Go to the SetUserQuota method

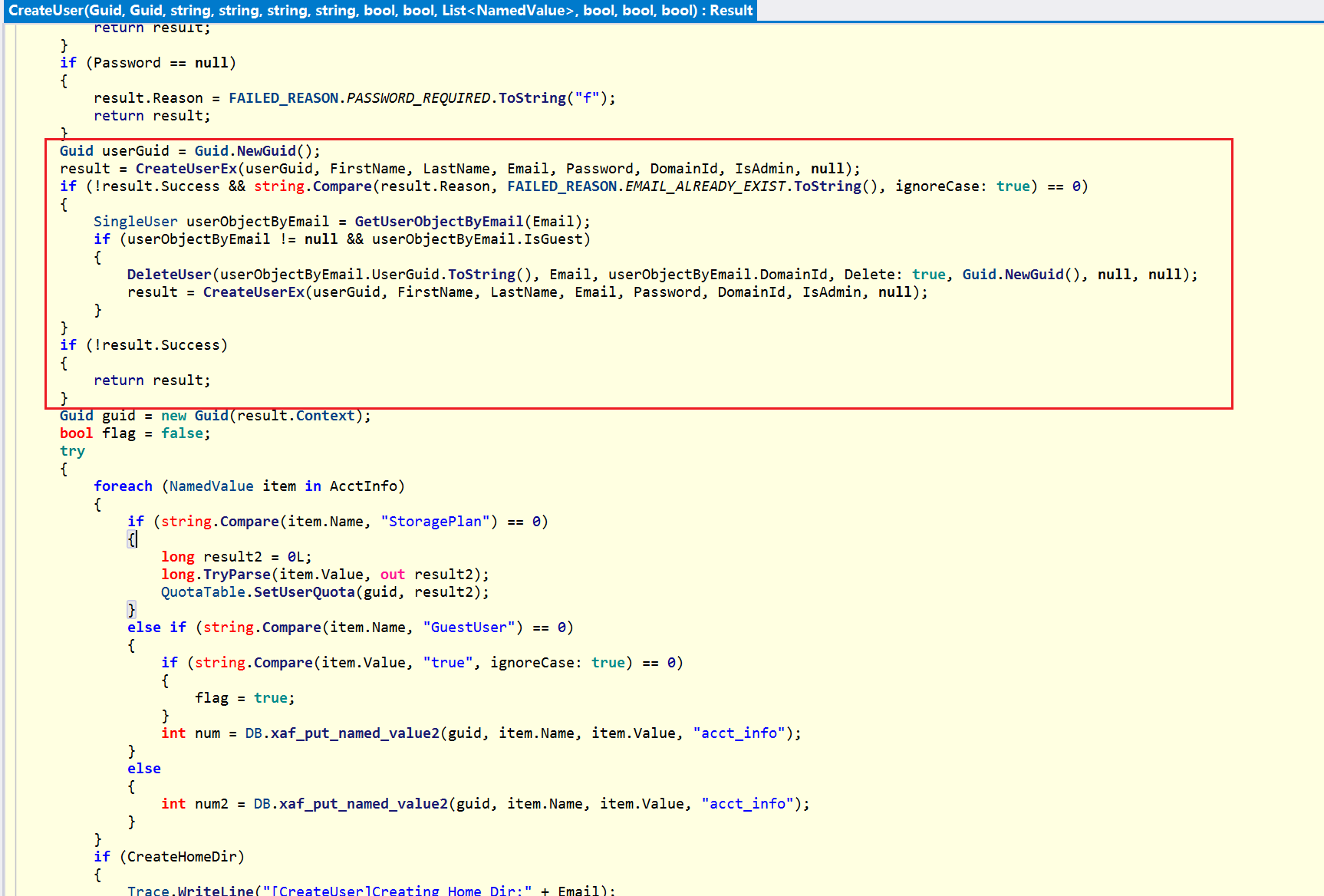(x=305, y=592)
